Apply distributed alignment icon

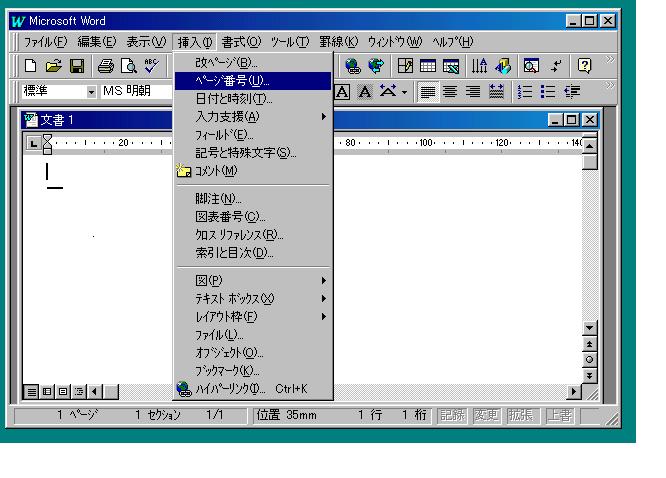point(496,91)
